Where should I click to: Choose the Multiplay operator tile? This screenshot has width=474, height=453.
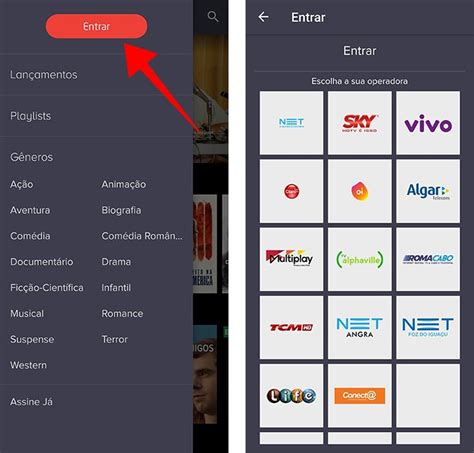[291, 259]
